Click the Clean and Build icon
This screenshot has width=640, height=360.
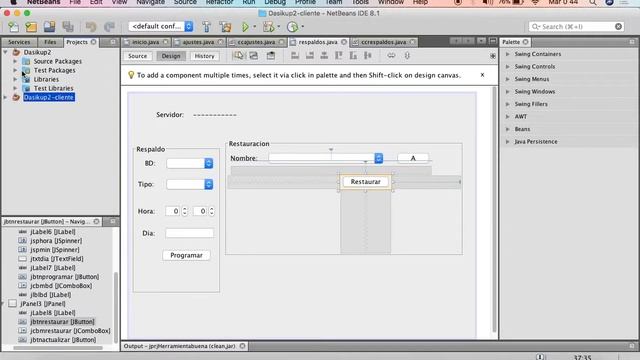coord(225,27)
